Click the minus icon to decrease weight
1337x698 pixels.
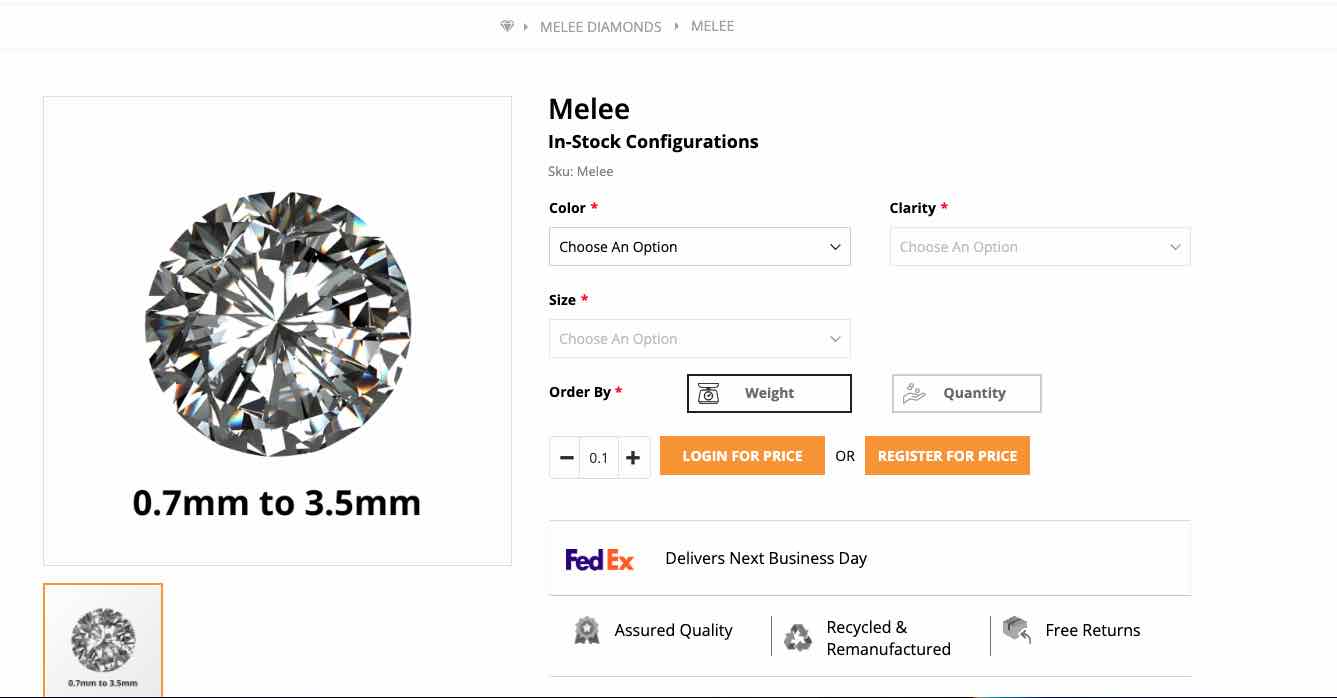[566, 457]
